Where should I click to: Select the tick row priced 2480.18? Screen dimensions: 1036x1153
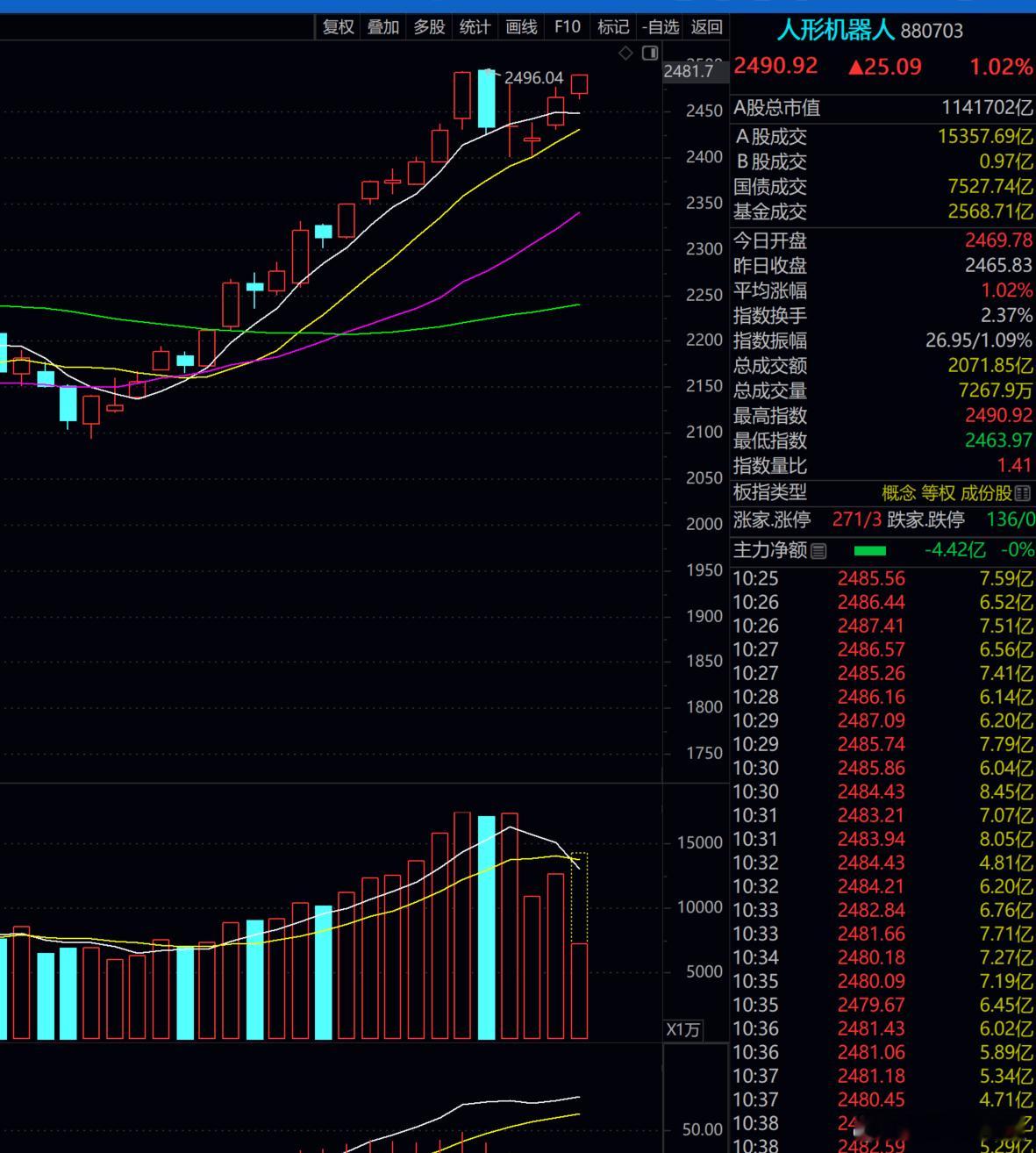882,958
